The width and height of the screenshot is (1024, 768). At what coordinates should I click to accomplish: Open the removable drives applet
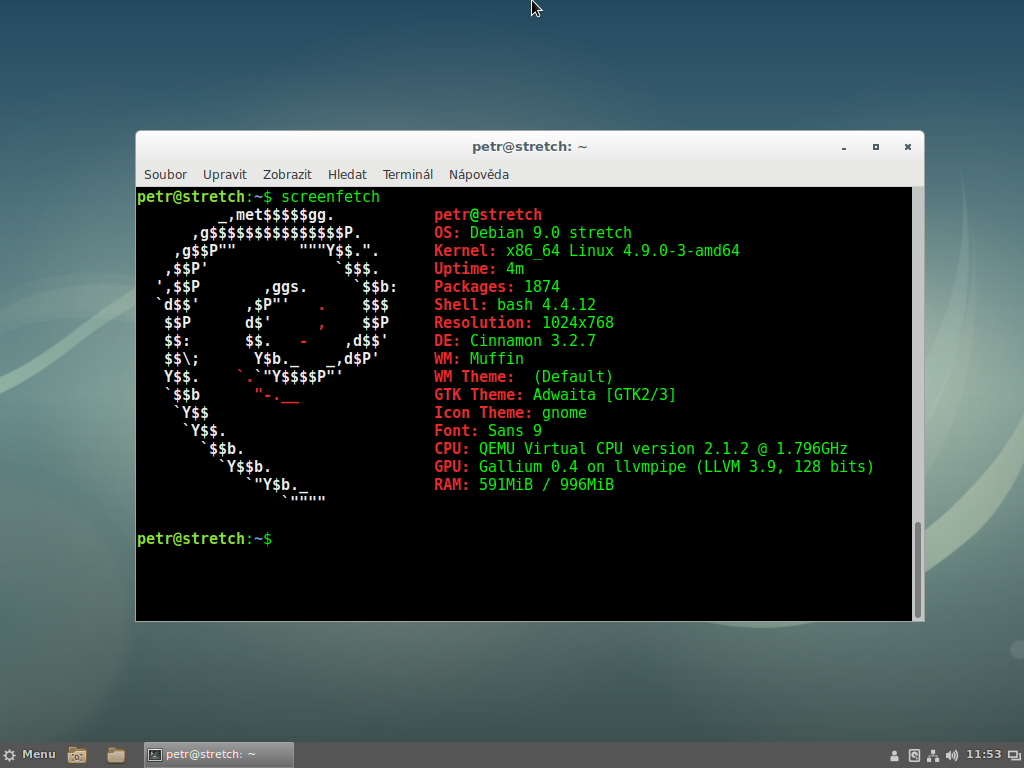[913, 755]
